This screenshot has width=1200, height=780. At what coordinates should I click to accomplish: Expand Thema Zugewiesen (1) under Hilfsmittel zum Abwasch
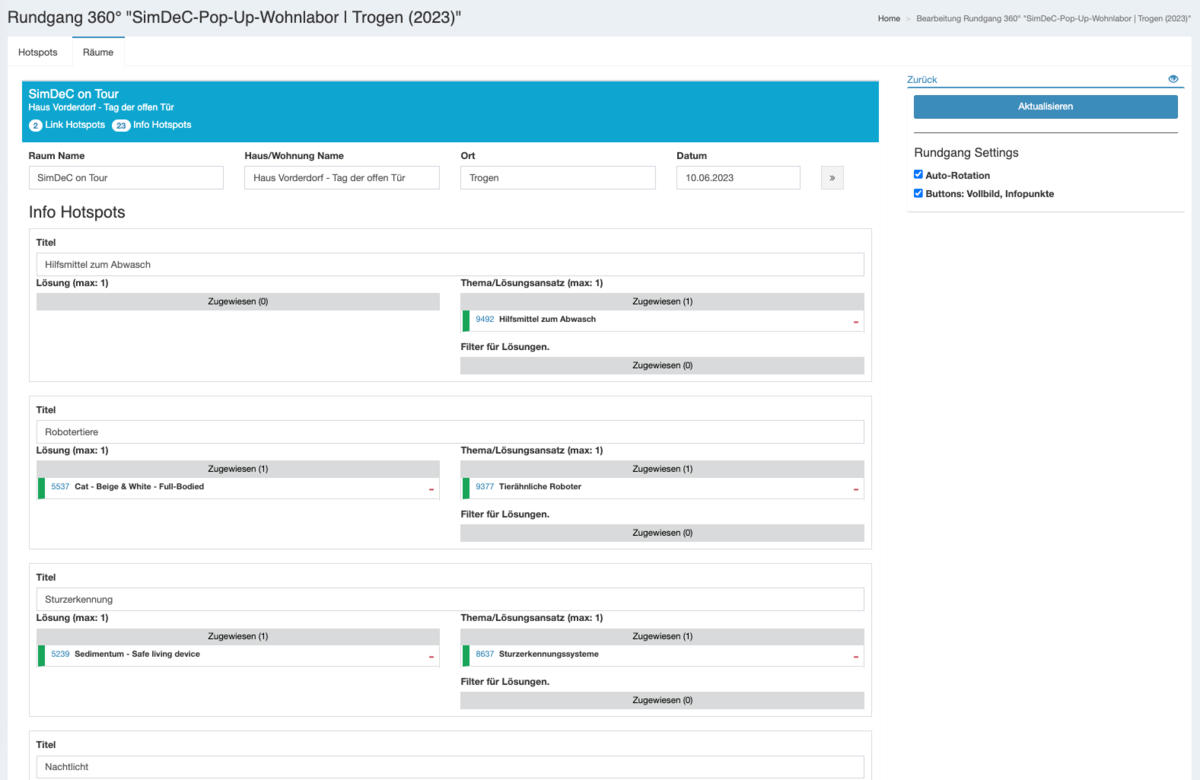point(662,301)
